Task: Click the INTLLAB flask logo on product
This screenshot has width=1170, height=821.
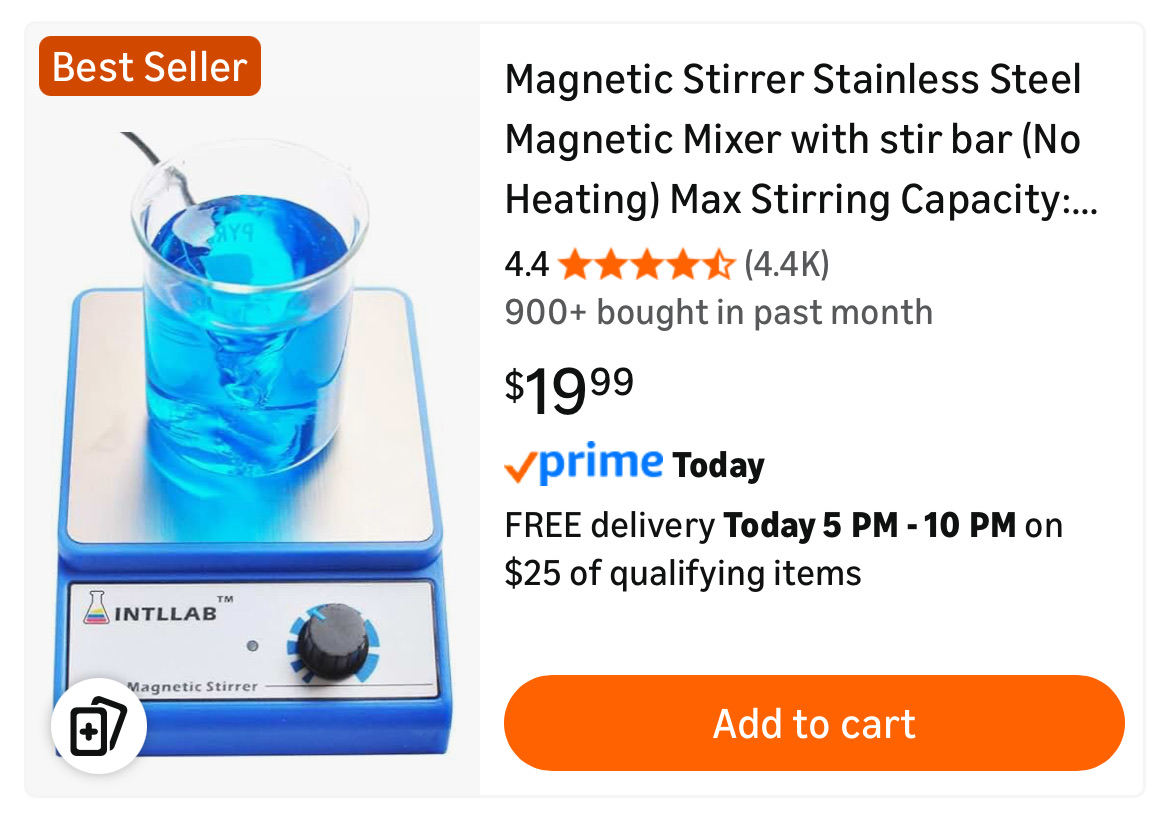Action: [96, 608]
